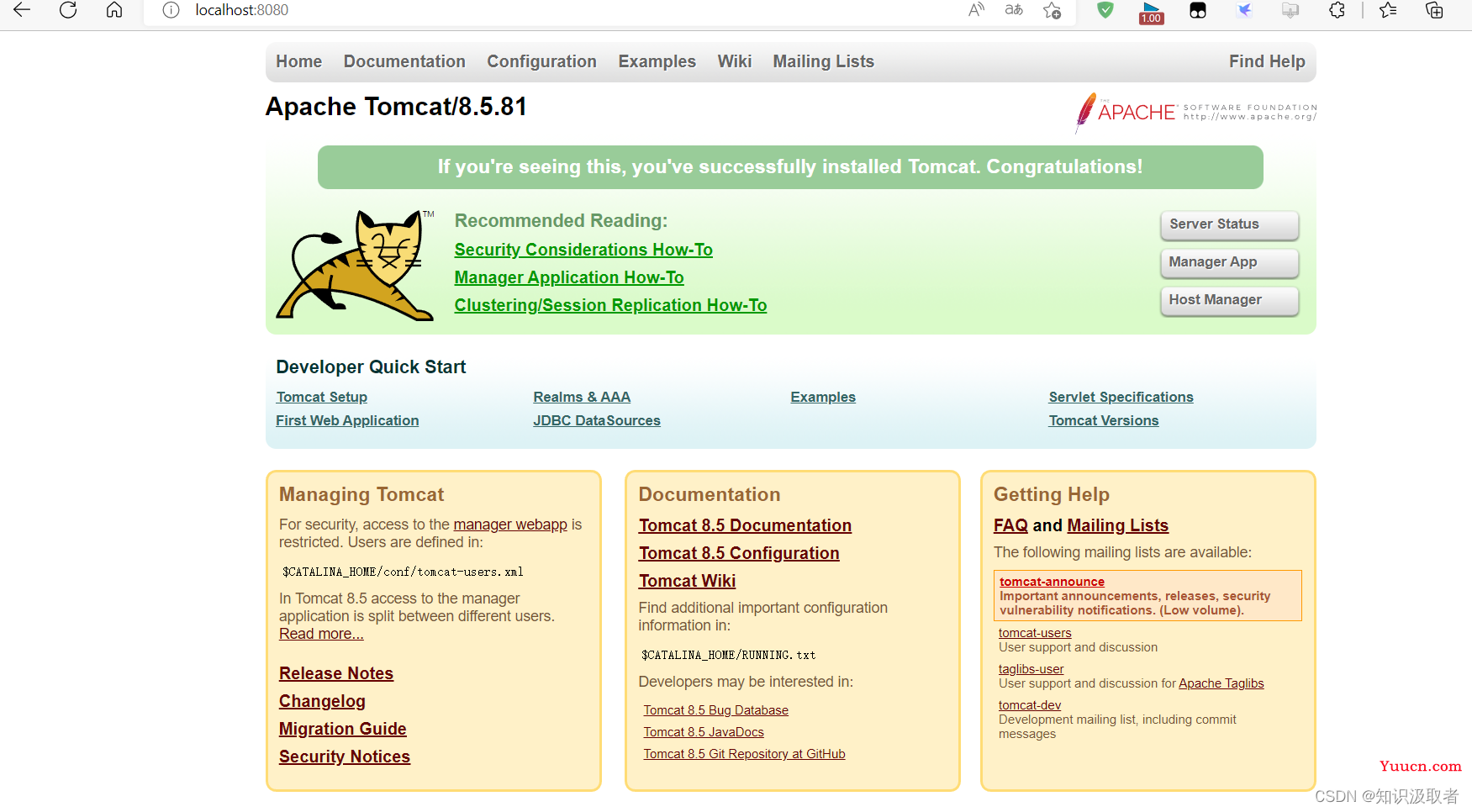Open the tomcat-announce mailing list link
Viewport: 1472px width, 812px height.
coord(1052,582)
